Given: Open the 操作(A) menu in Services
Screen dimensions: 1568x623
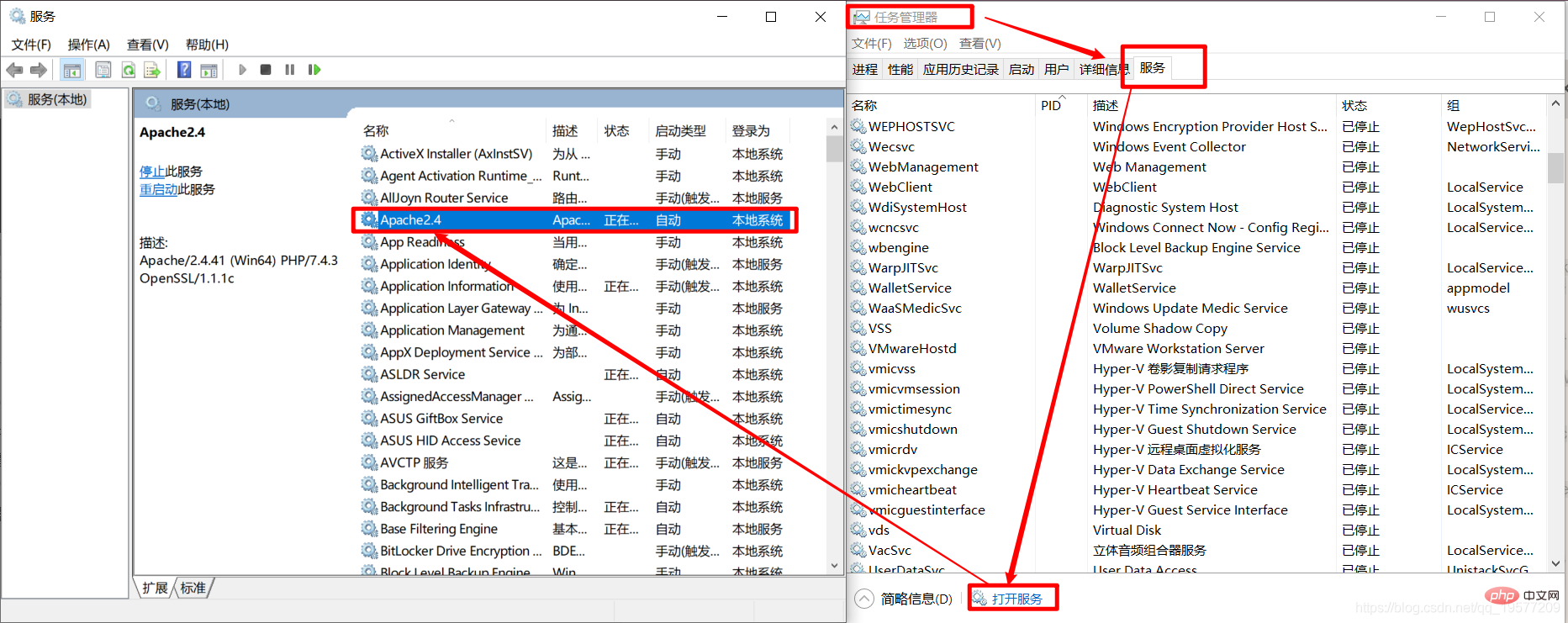Looking at the screenshot, I should pyautogui.click(x=89, y=45).
